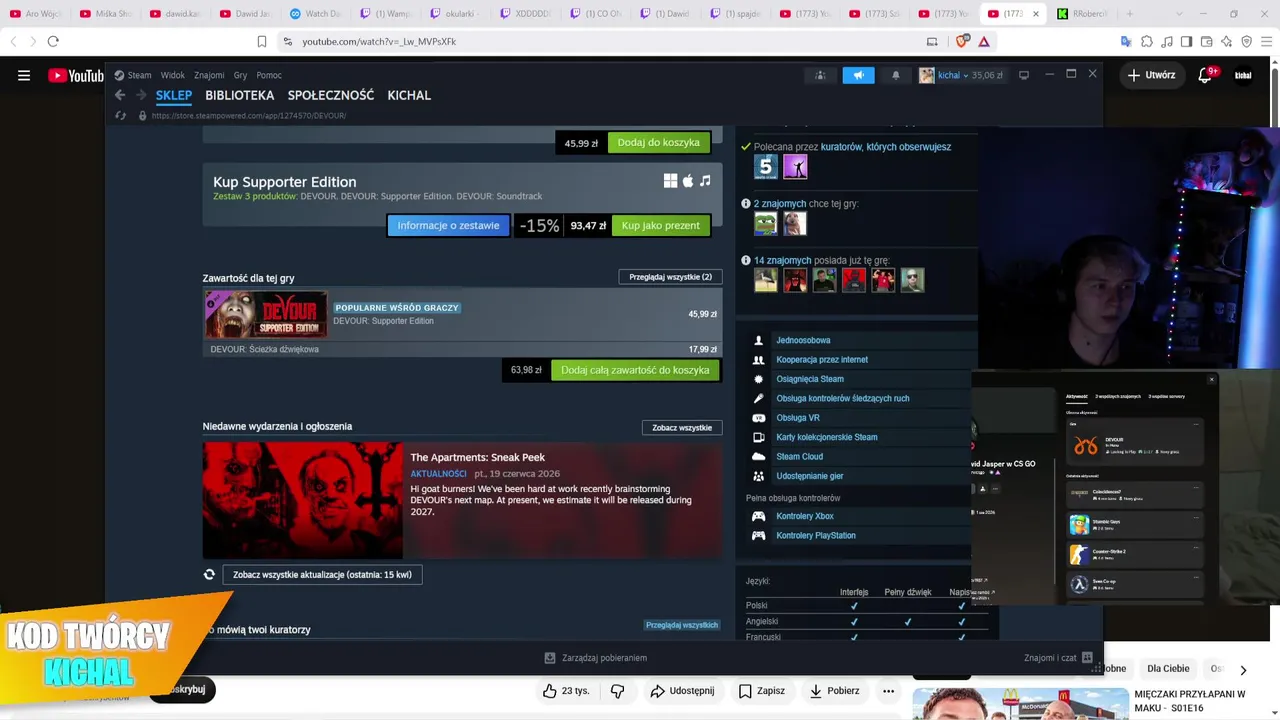Screen dimensions: 1280x720
Task: Click Informacje o zestawie button
Action: 448,226
